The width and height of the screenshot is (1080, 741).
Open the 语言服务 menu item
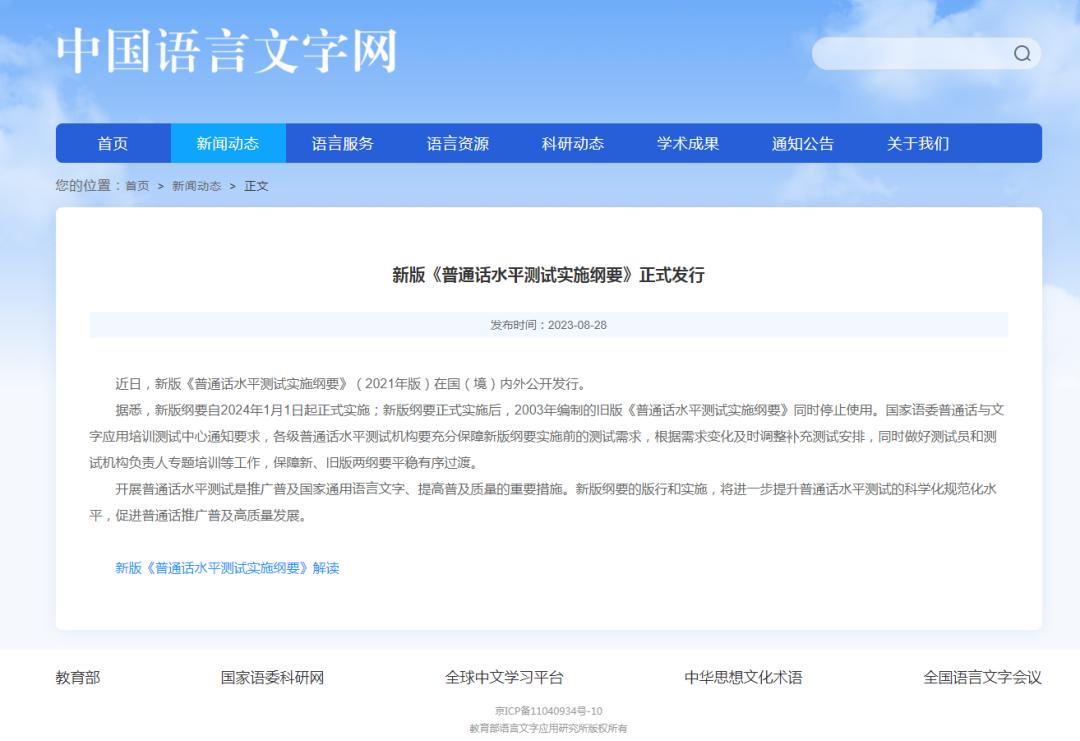(343, 143)
